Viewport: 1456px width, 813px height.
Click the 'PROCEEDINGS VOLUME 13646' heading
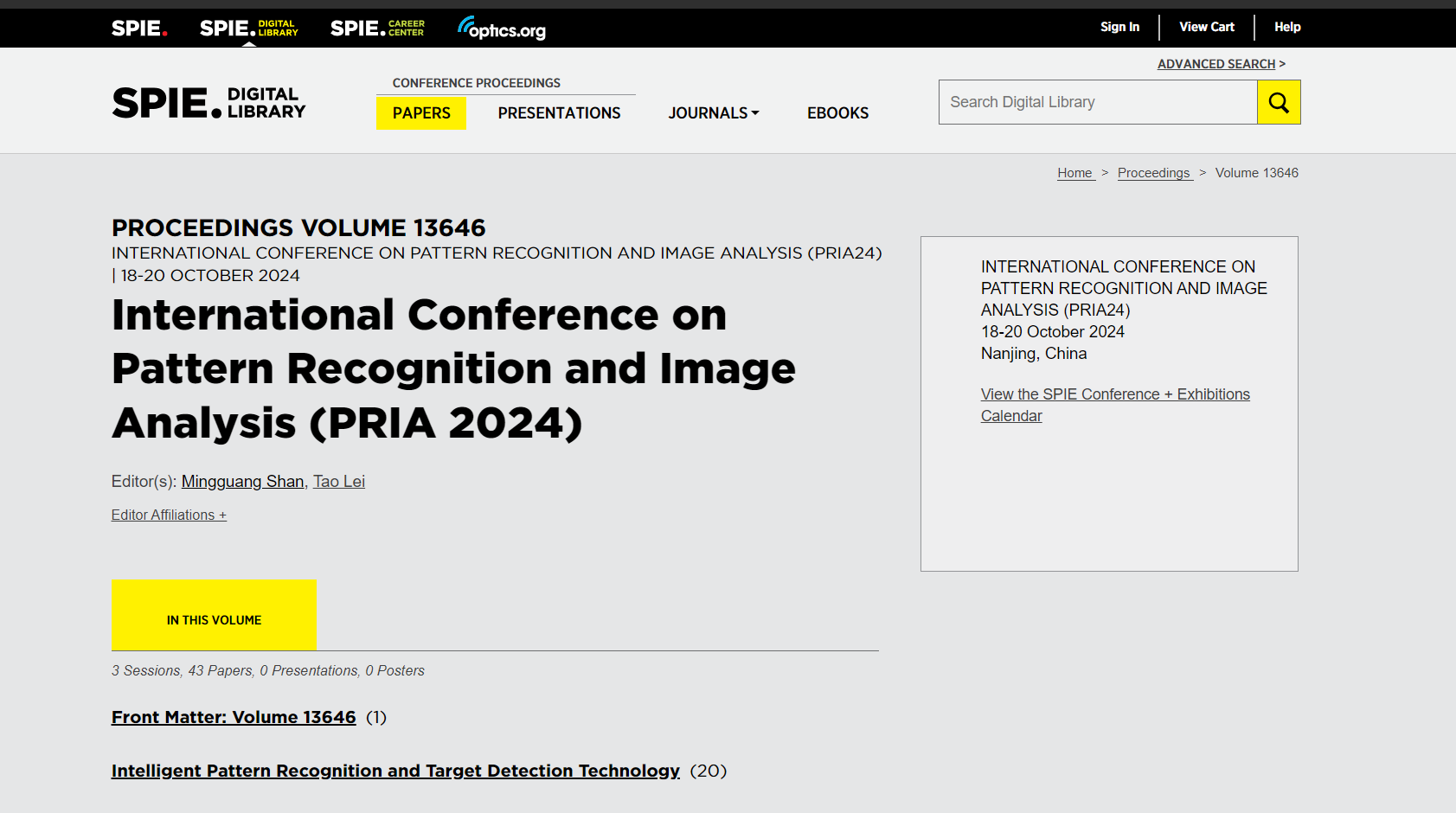298,227
